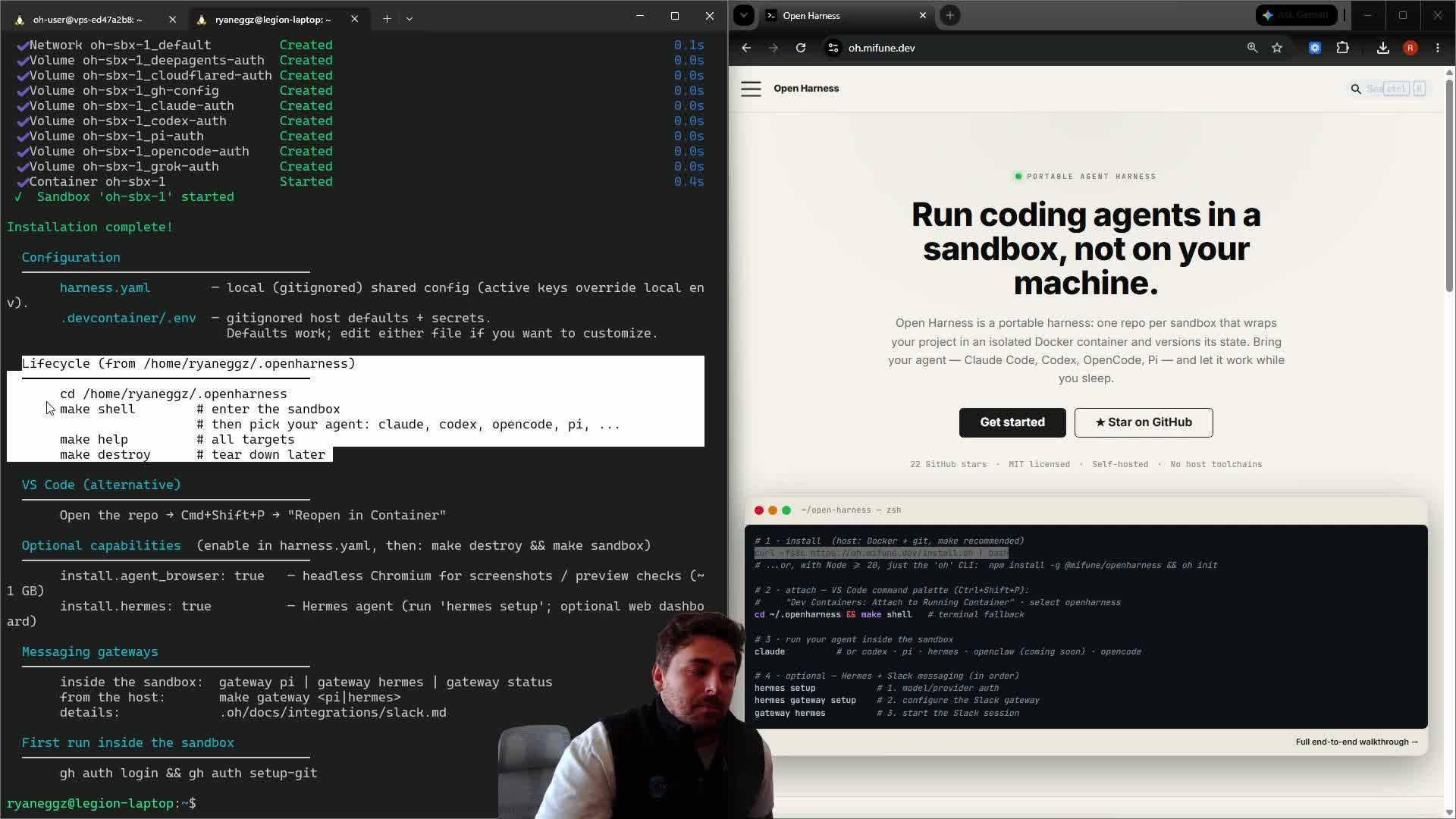Close the oh-user@vps terminal tab
The height and width of the screenshot is (819, 1456).
172,19
